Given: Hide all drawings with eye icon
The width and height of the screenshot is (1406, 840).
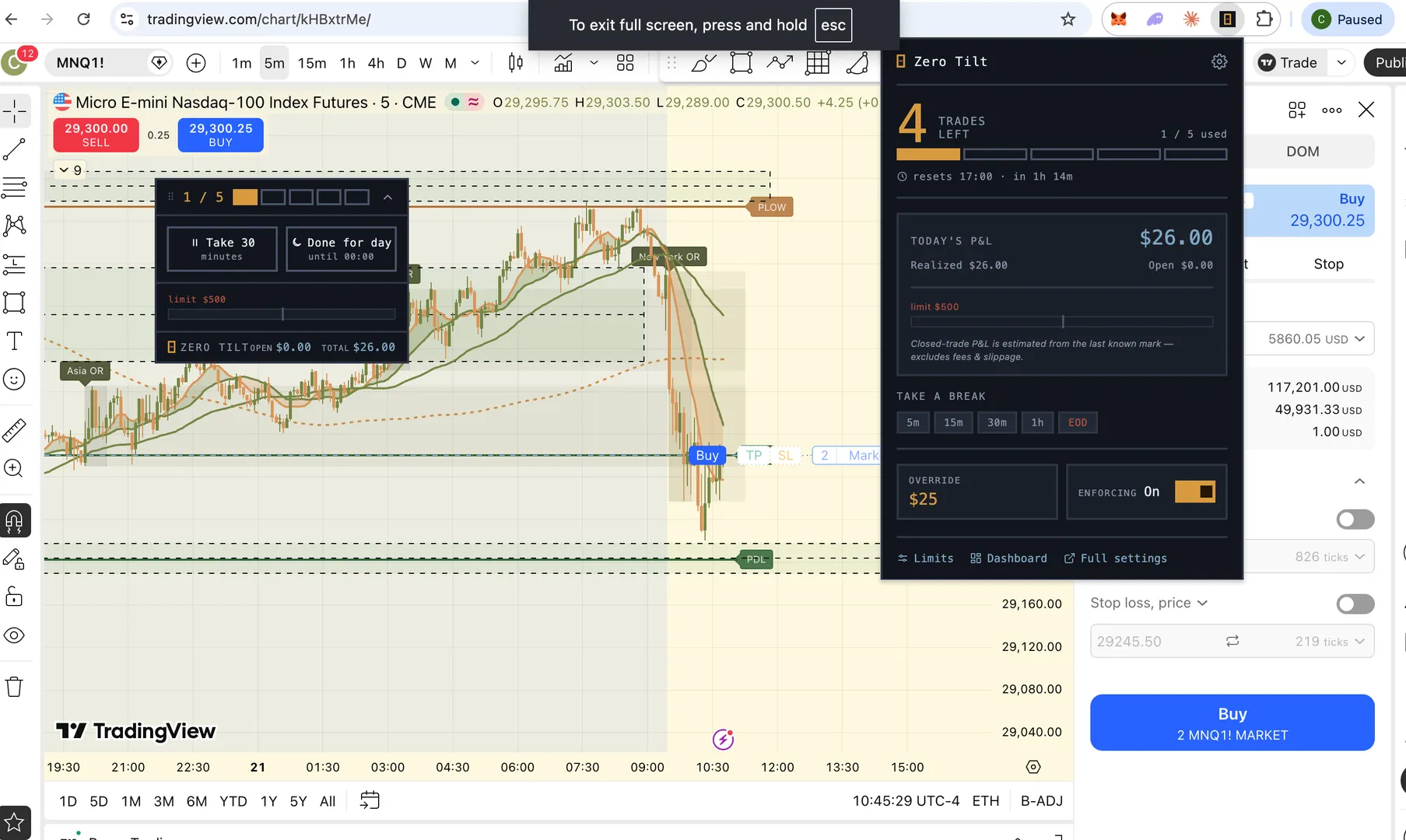Looking at the screenshot, I should (15, 635).
